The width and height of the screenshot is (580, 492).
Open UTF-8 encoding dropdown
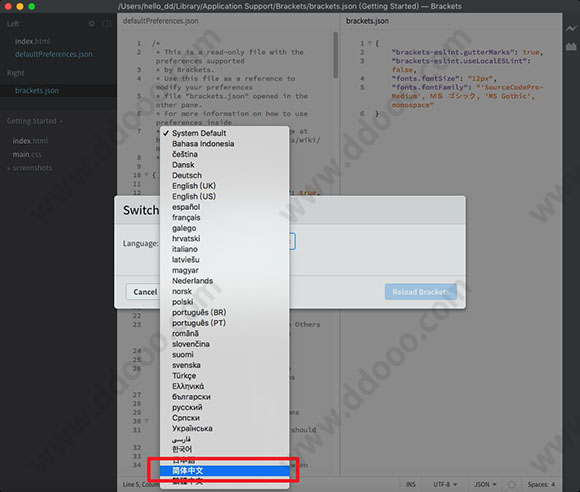coord(445,484)
